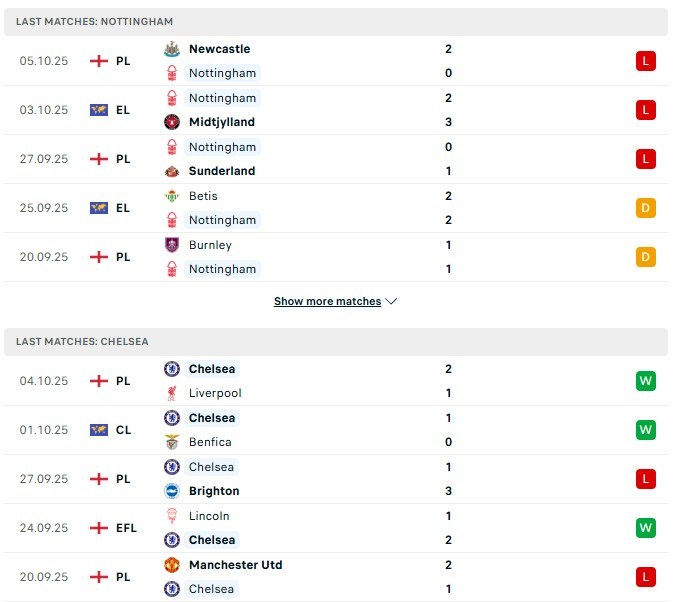
Task: Click the England flag beside 27.09.25 Sunderland match
Action: pyautogui.click(x=98, y=159)
